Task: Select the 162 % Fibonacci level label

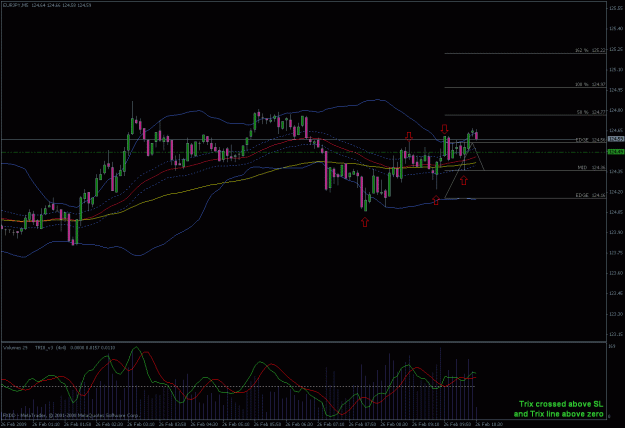Action: 590,50
